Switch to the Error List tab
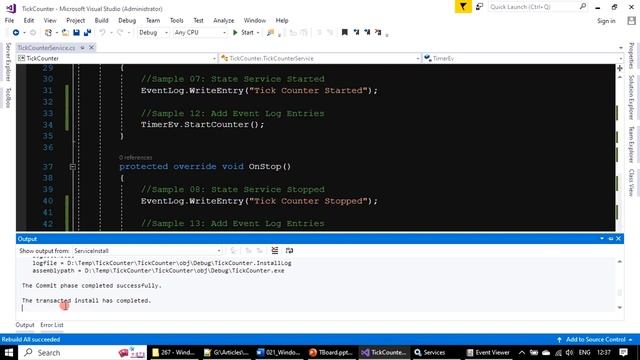 coord(52,325)
